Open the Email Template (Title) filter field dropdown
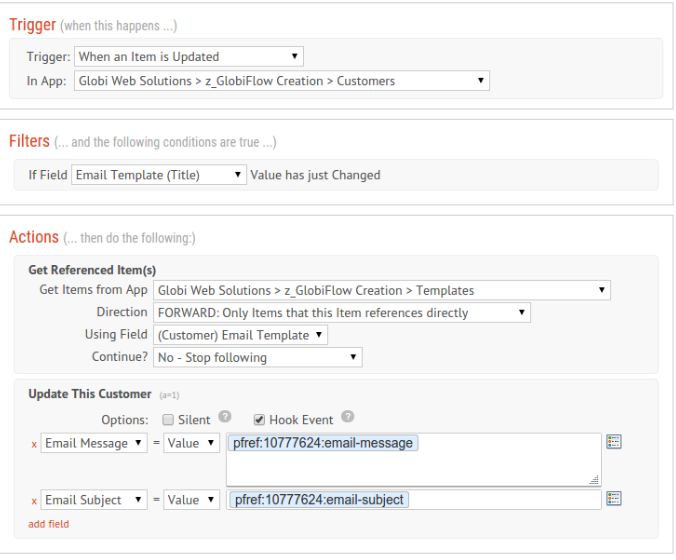 (159, 175)
